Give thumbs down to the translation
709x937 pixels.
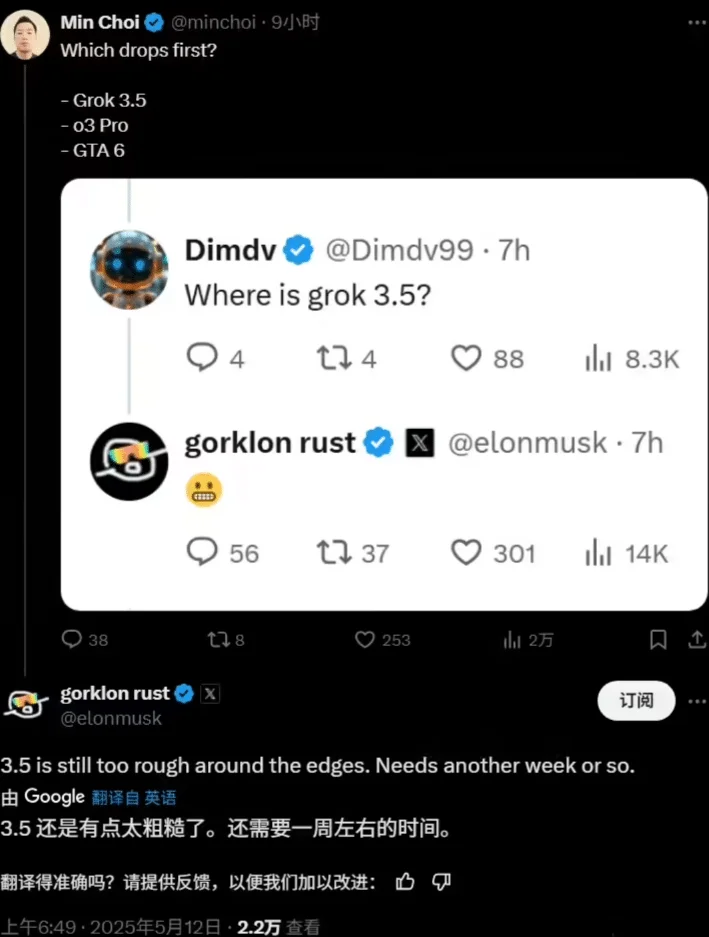click(x=441, y=881)
